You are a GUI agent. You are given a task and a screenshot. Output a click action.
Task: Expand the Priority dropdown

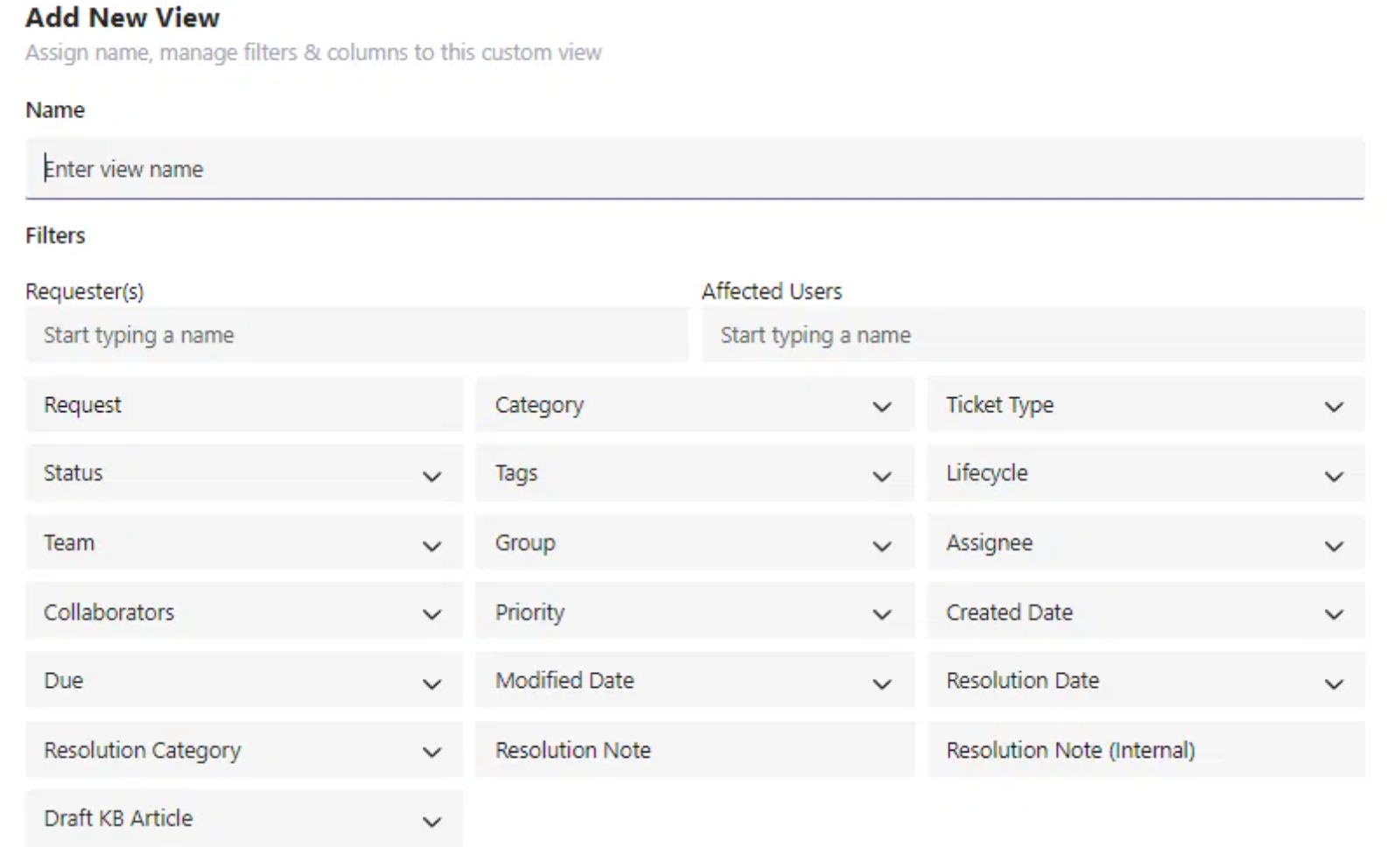694,612
